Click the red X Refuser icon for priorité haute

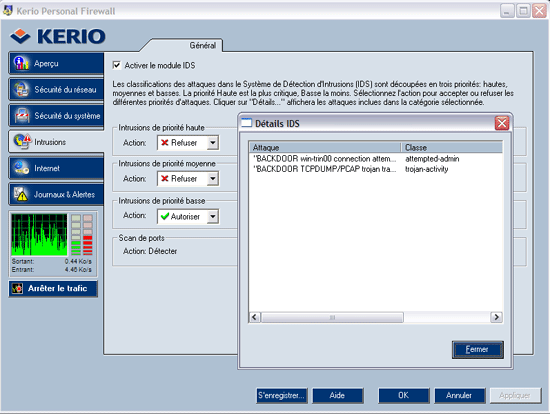click(x=164, y=142)
